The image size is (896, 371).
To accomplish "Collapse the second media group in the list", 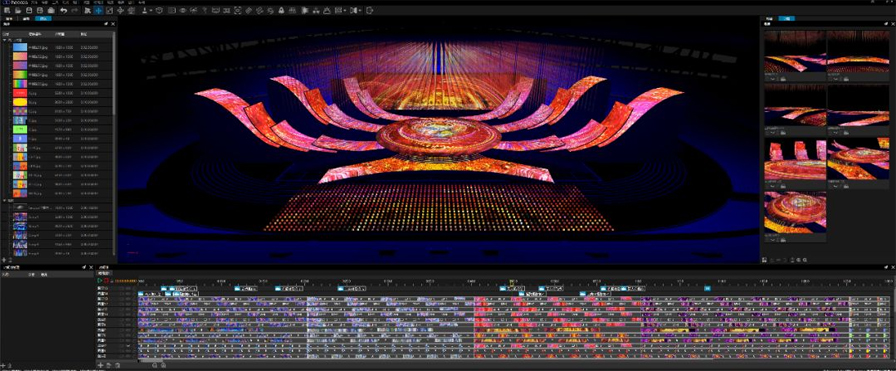I will pyautogui.click(x=5, y=201).
